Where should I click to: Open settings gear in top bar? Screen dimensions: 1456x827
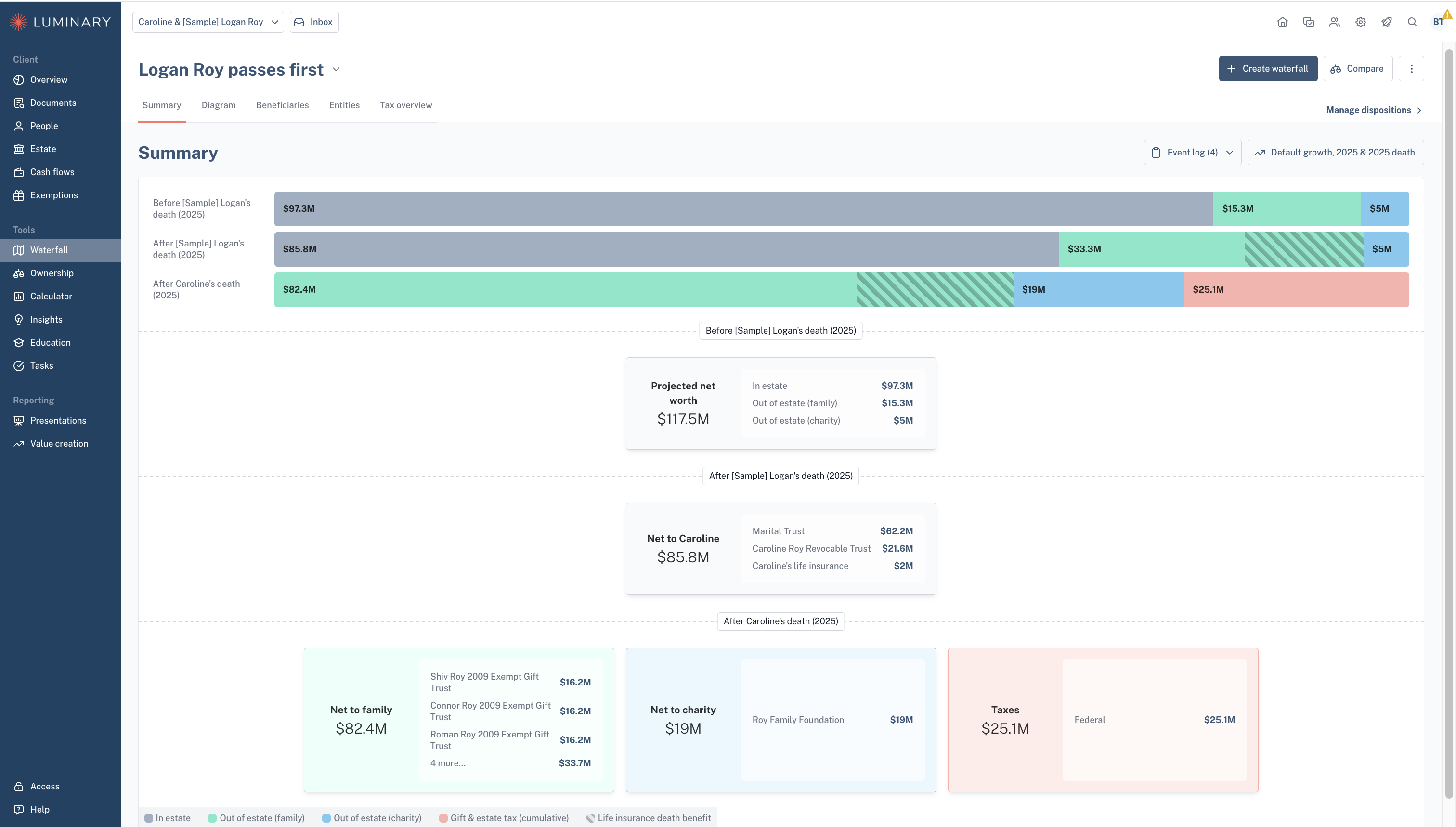point(1360,22)
